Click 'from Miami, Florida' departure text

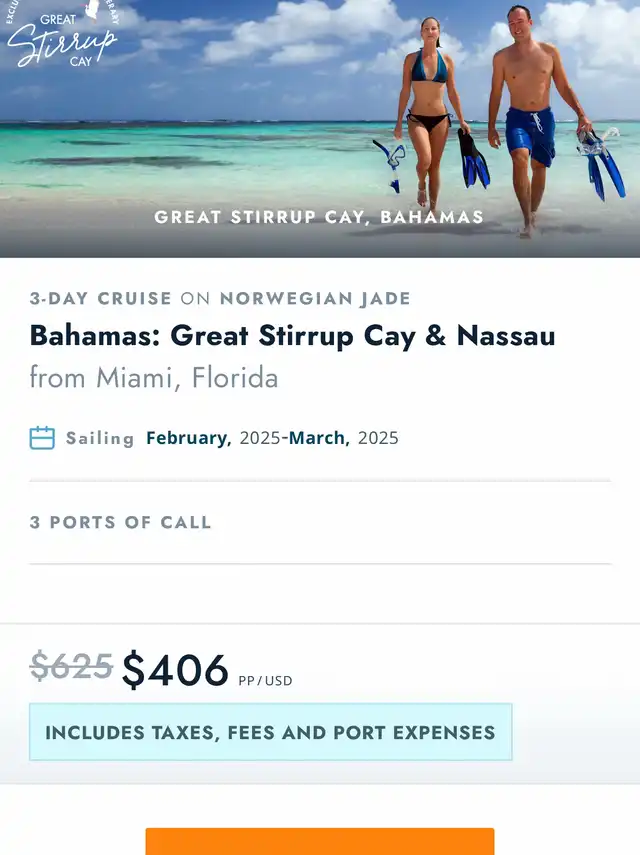tap(154, 377)
